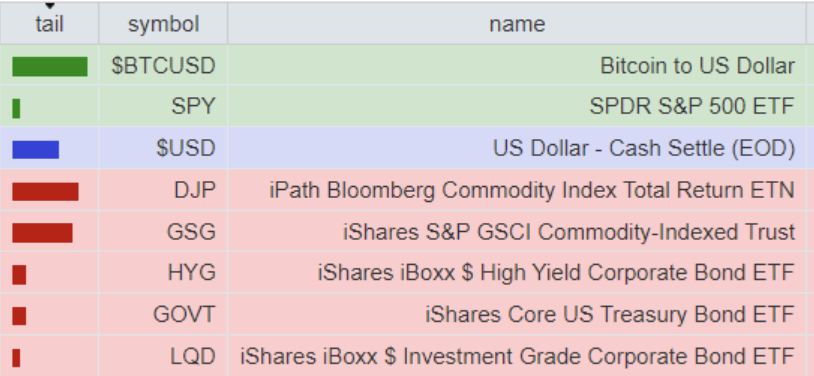Click the small green tail bar for SPY
This screenshot has width=814, height=376.
(x=16, y=108)
